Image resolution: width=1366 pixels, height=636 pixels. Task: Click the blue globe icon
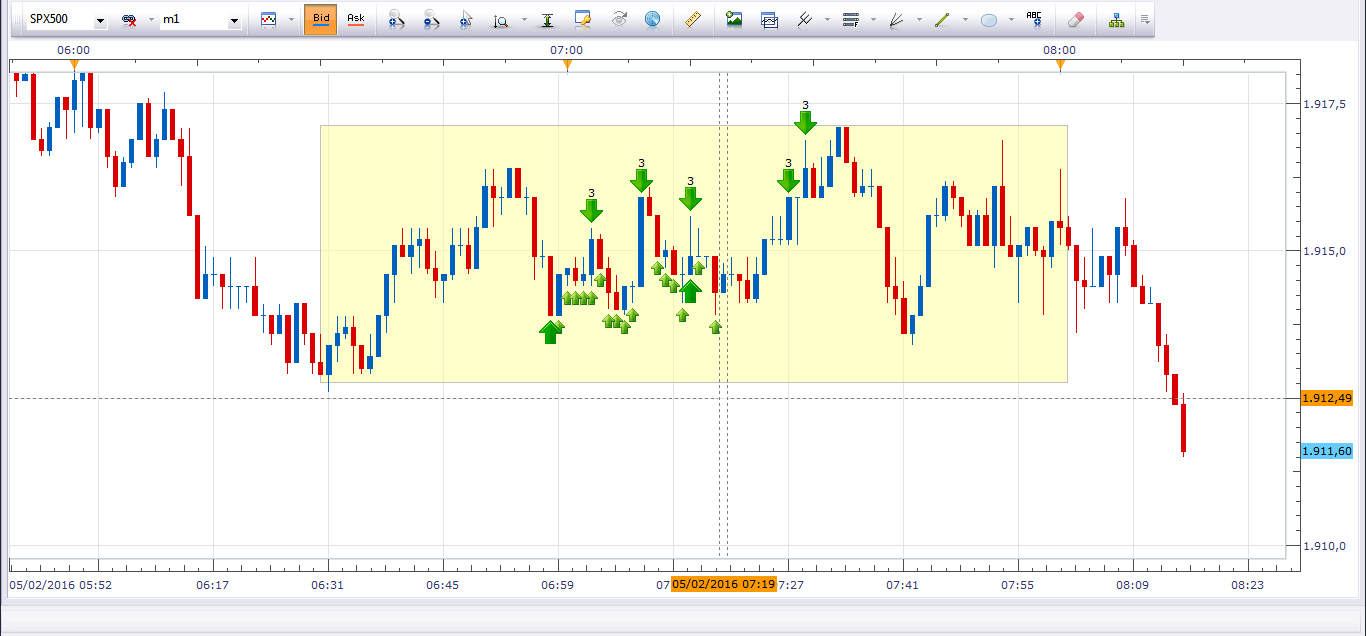652,19
